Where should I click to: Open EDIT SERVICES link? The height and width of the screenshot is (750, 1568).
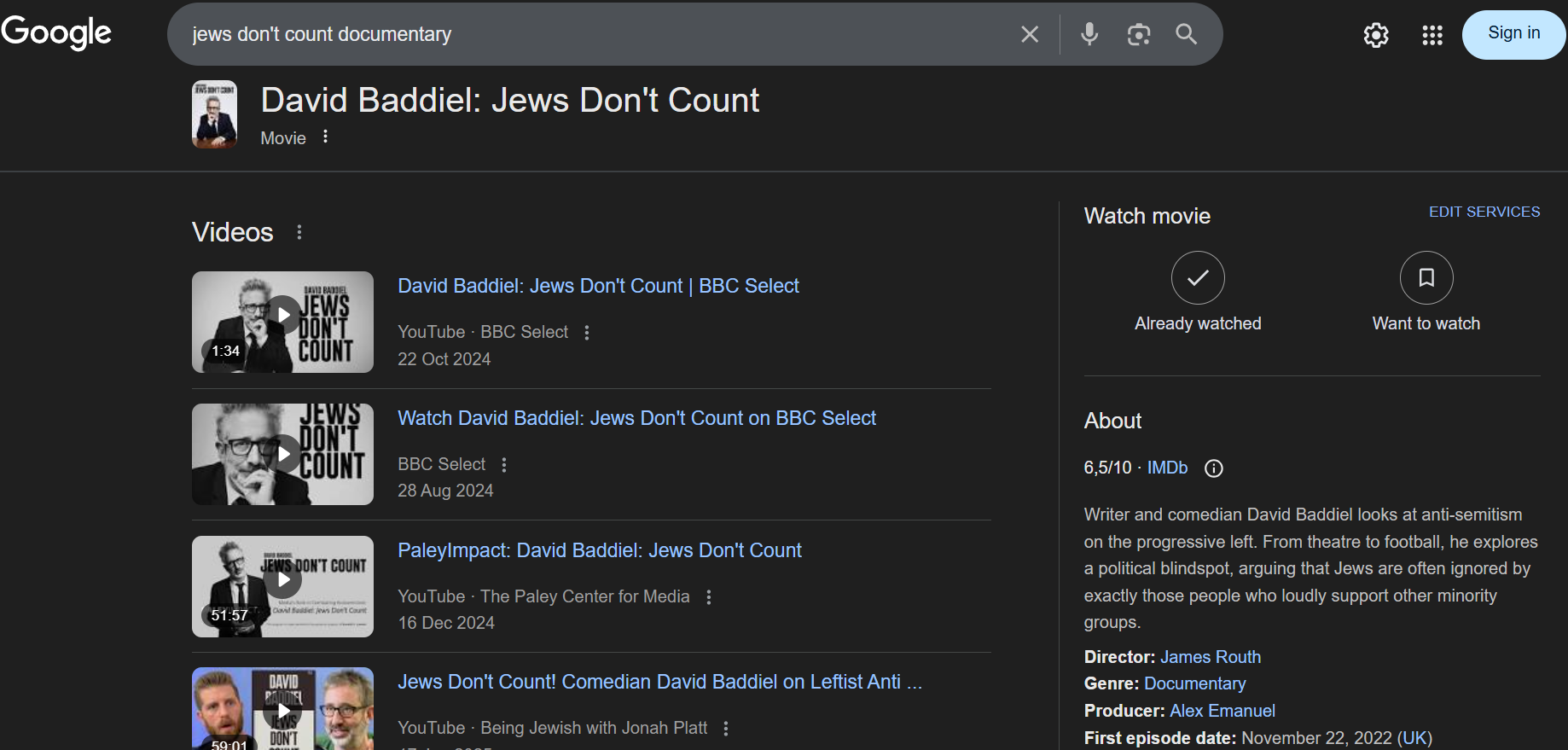tap(1484, 212)
